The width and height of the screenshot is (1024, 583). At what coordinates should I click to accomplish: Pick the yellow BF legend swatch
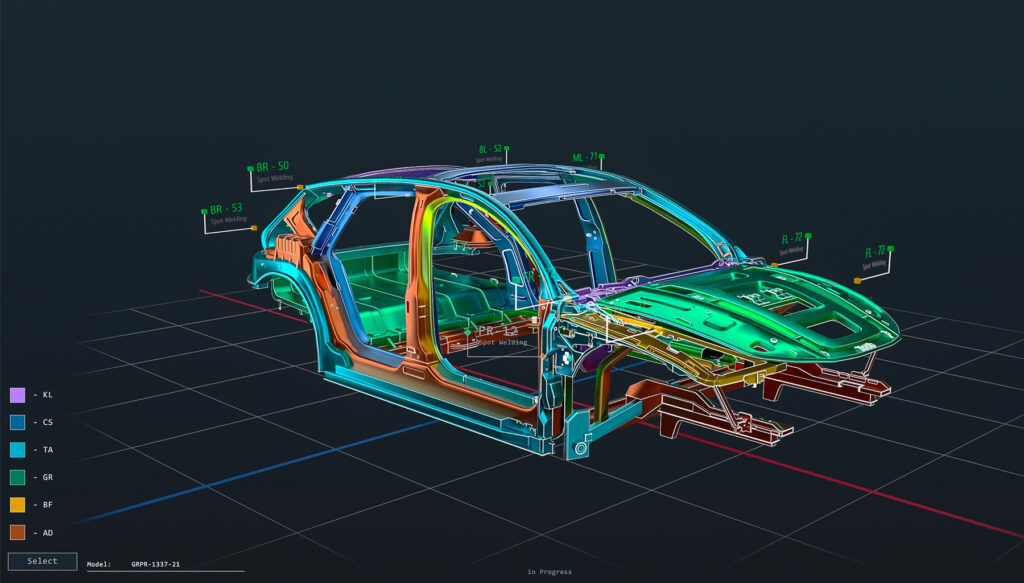(17, 505)
